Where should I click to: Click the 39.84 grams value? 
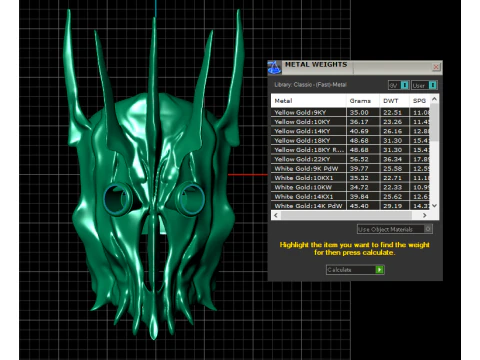click(359, 197)
